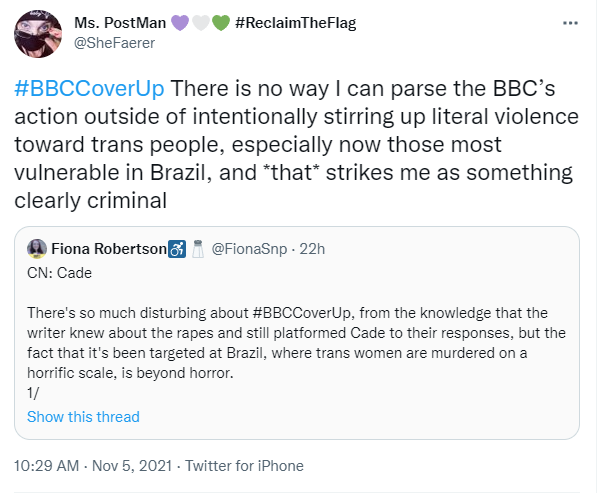
Task: Open the quoted tweet body text
Action: click(296, 343)
